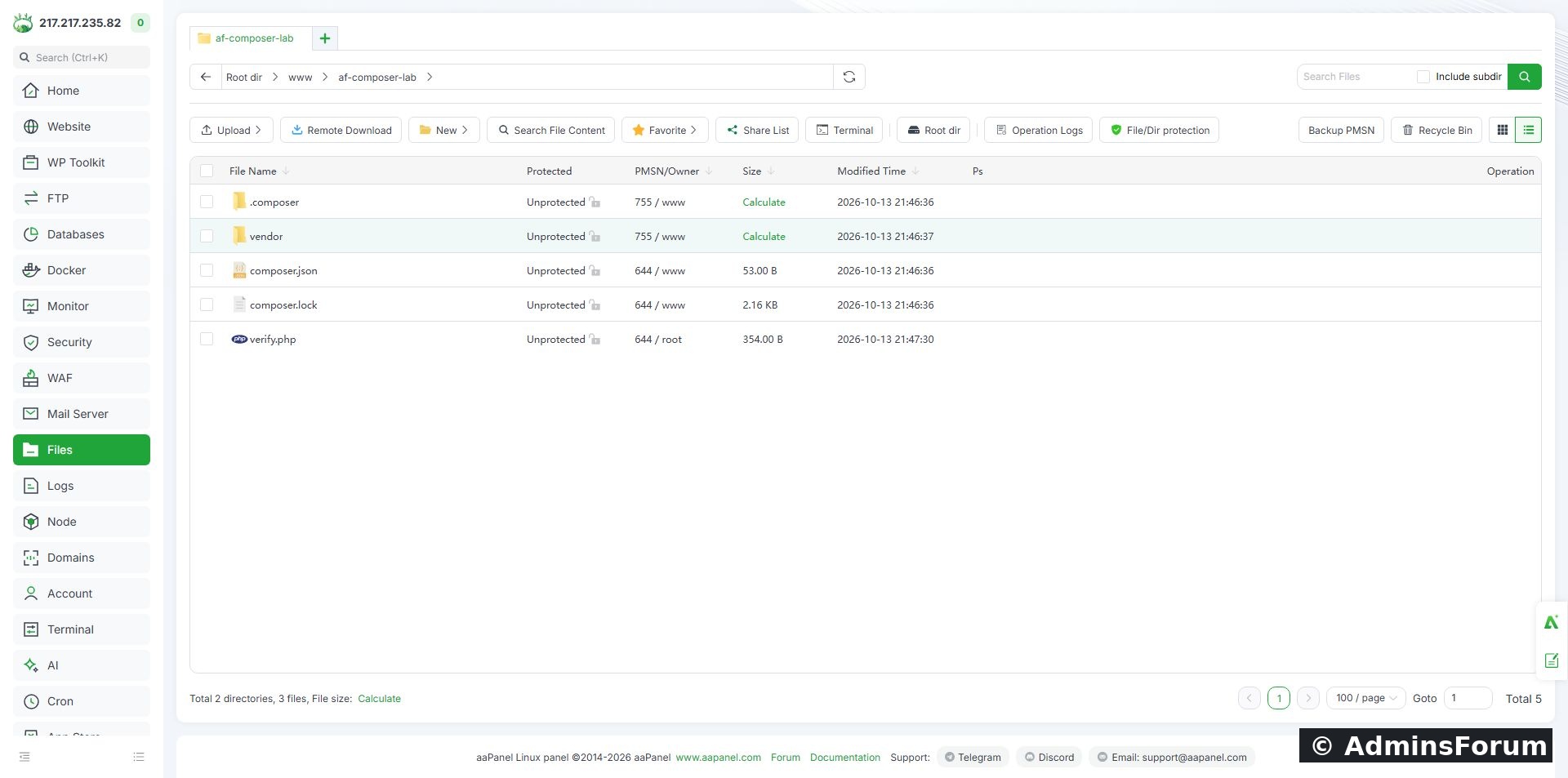The height and width of the screenshot is (778, 1568).
Task: Toggle Include subdir checkbox
Action: 1423,77
